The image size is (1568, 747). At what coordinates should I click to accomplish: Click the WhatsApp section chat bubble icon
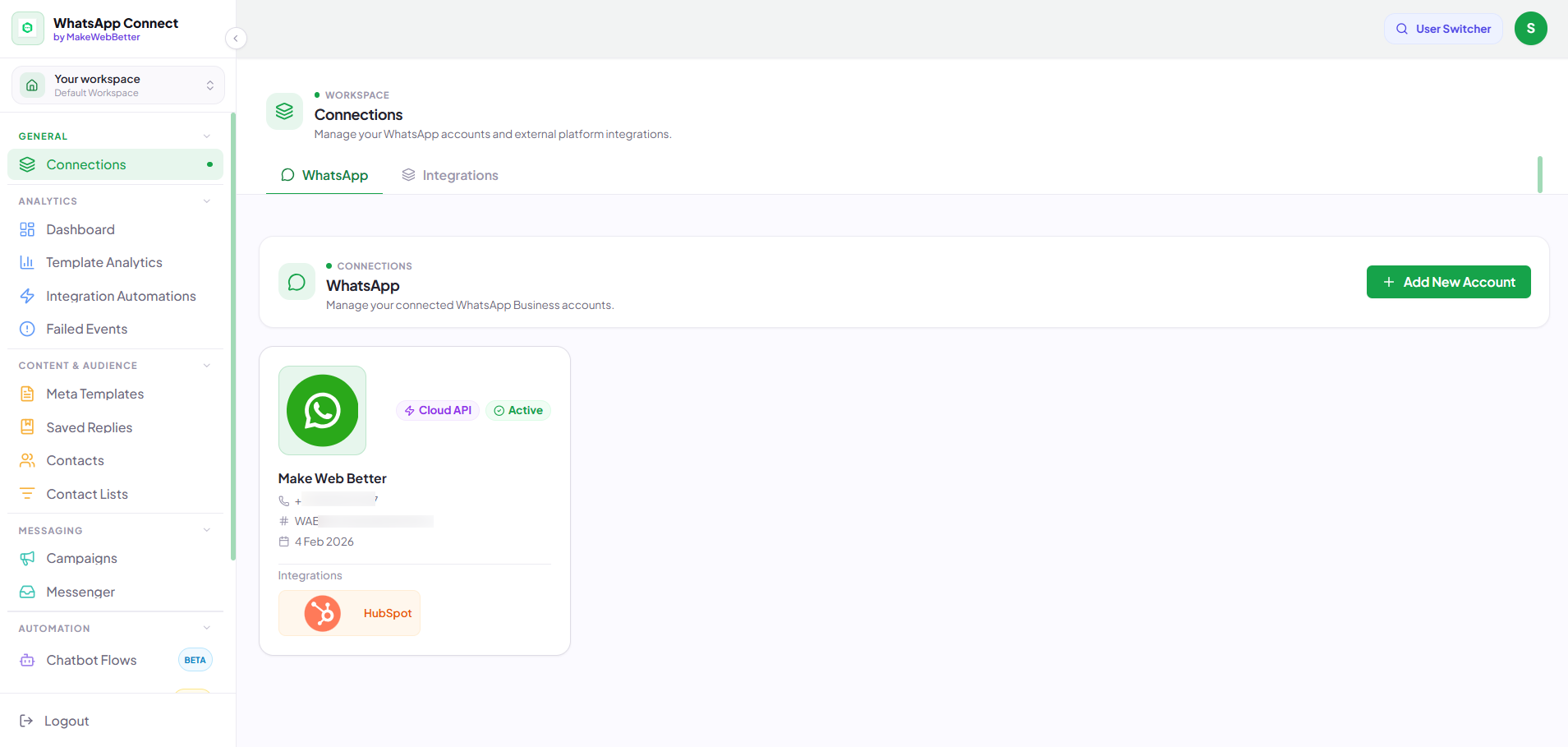(297, 282)
